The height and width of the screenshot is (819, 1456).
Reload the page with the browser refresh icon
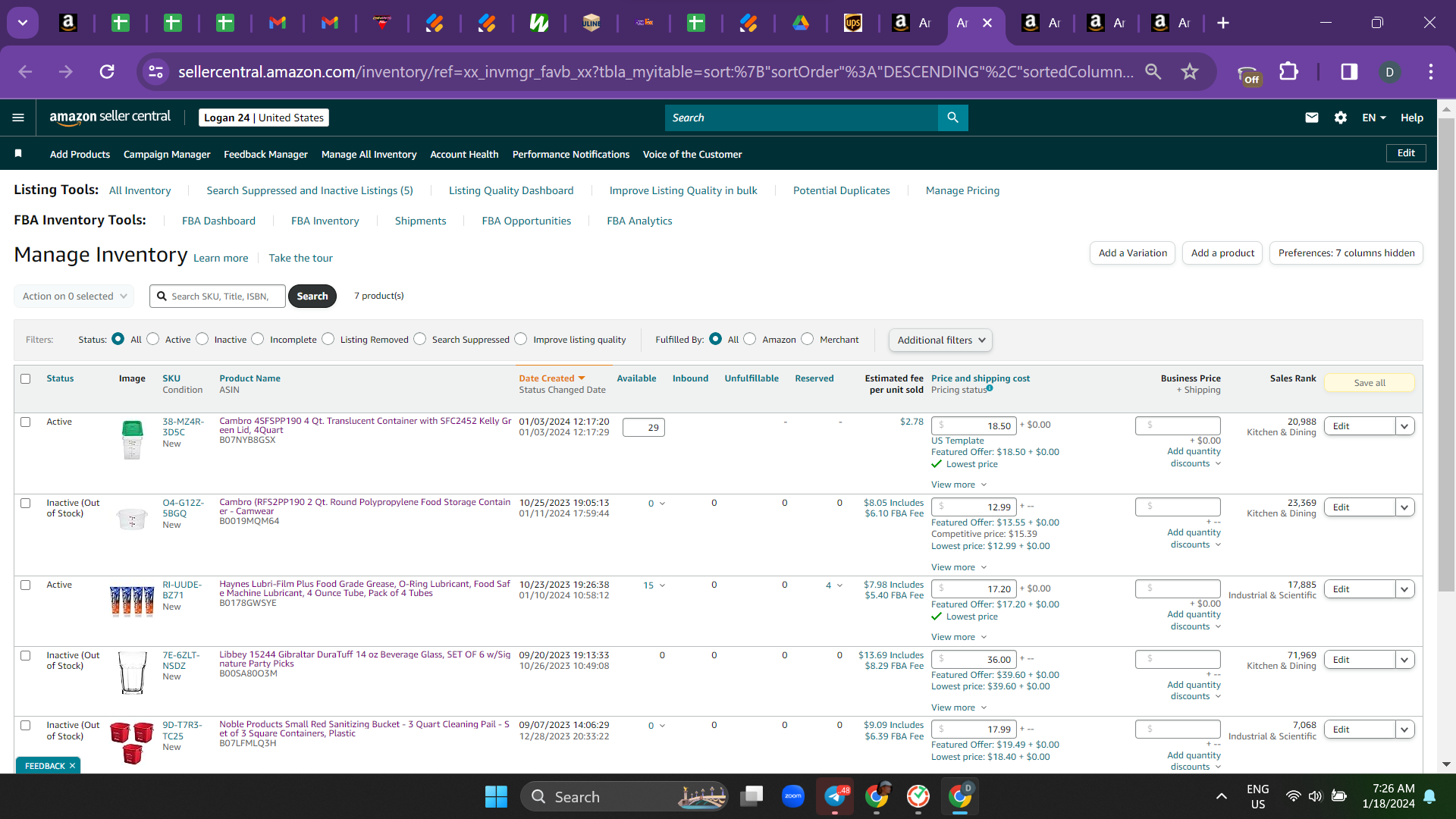tap(107, 71)
